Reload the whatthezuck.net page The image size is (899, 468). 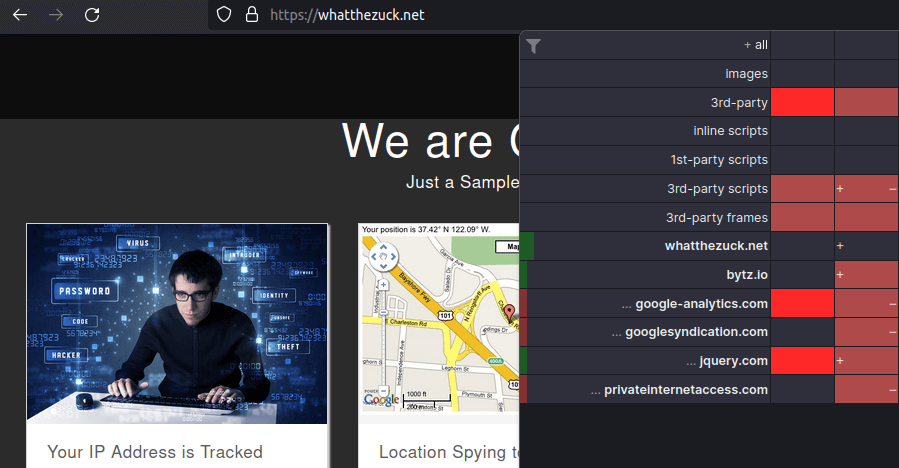pyautogui.click(x=92, y=15)
